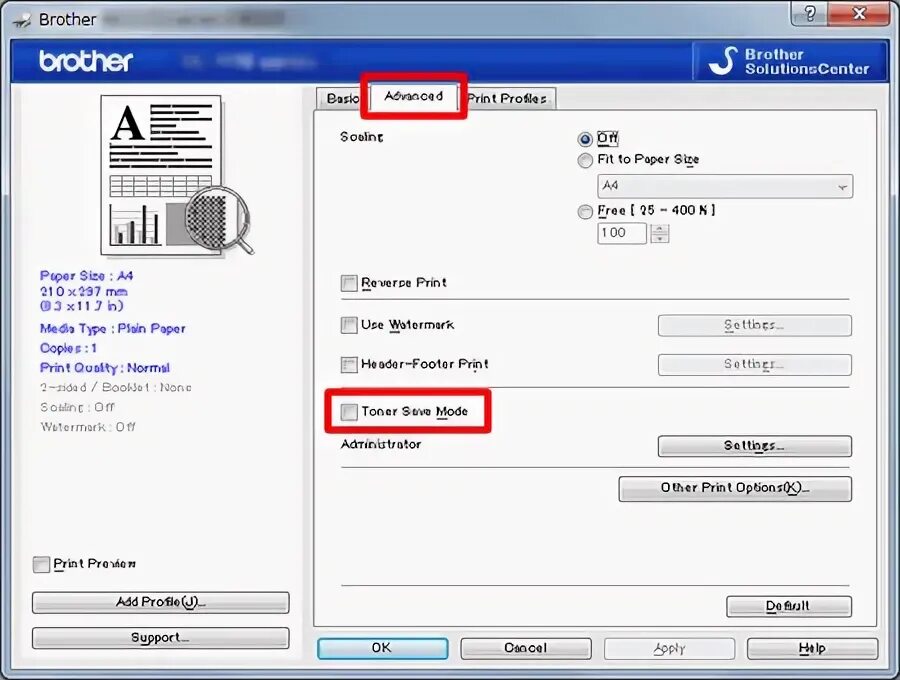The image size is (900, 680).
Task: Select the Free scaling radio button
Action: coord(584,212)
